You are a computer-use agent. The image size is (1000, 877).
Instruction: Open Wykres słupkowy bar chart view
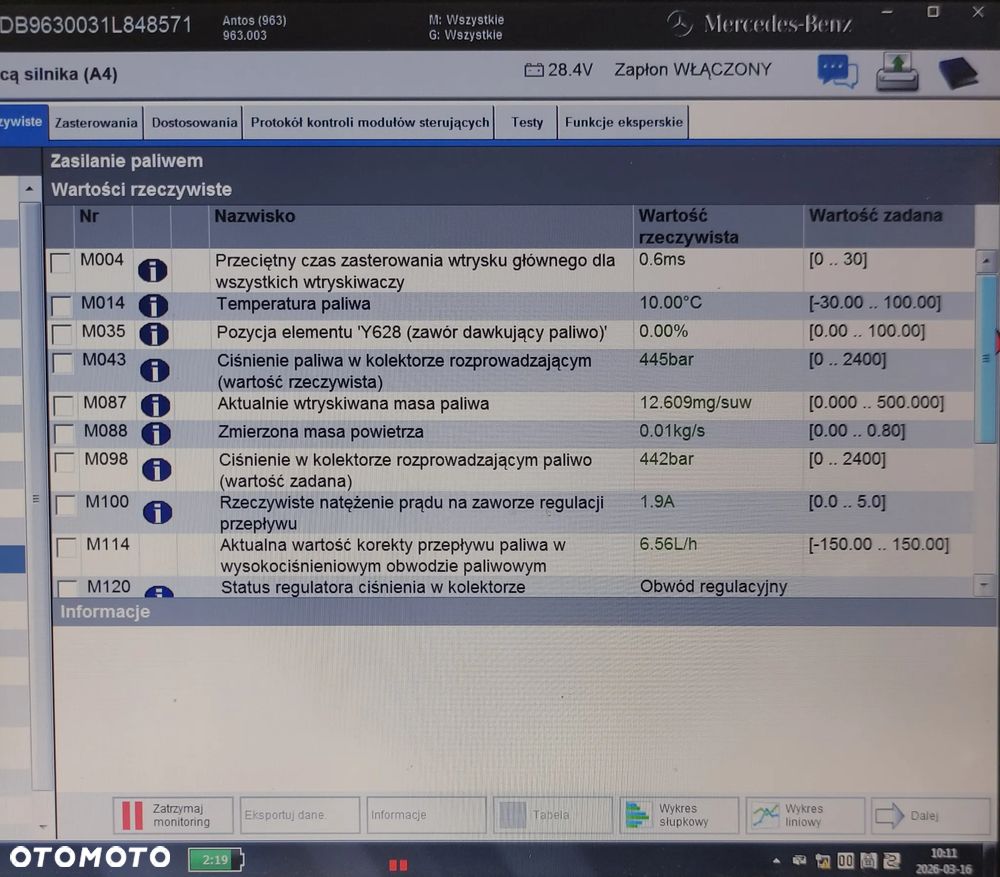[x=679, y=814]
